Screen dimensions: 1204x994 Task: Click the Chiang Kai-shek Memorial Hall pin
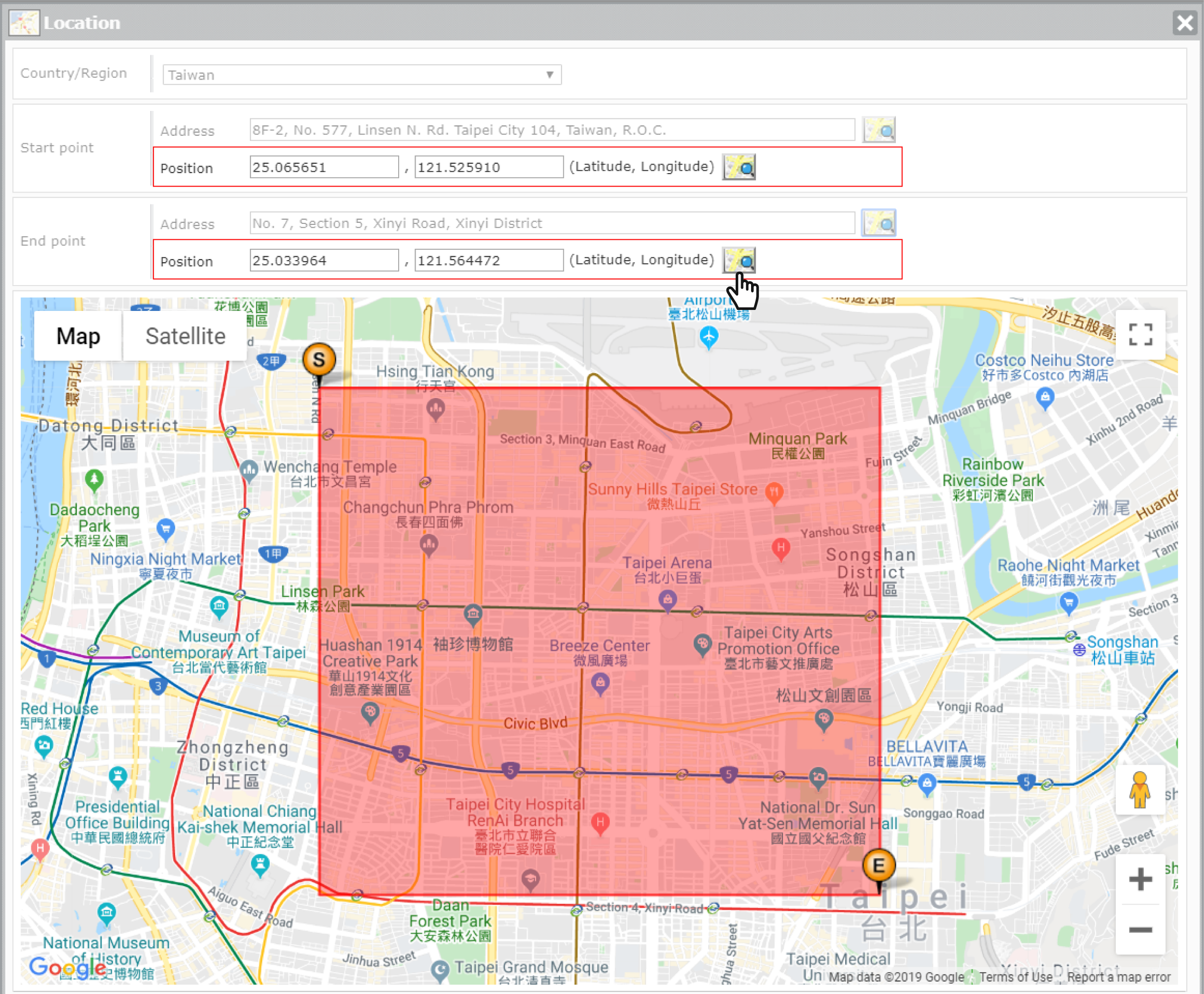[x=260, y=866]
